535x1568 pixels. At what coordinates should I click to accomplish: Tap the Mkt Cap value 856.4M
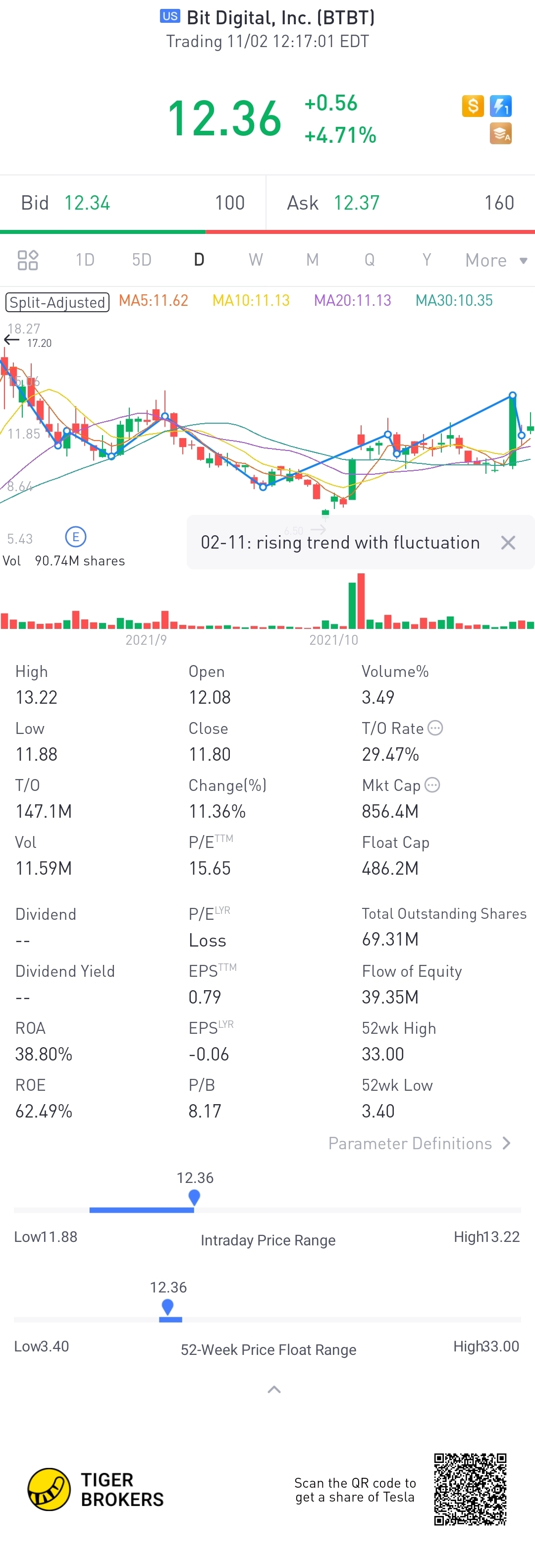[390, 811]
